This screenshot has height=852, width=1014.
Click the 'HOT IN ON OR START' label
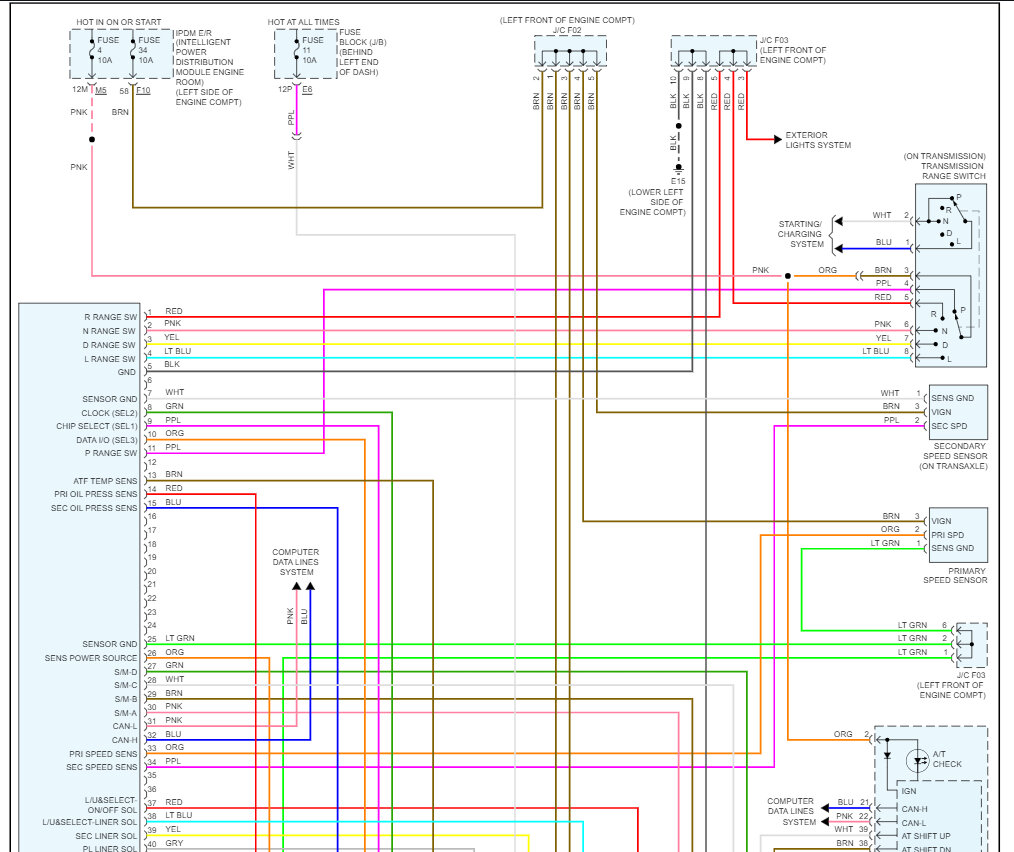click(x=119, y=22)
